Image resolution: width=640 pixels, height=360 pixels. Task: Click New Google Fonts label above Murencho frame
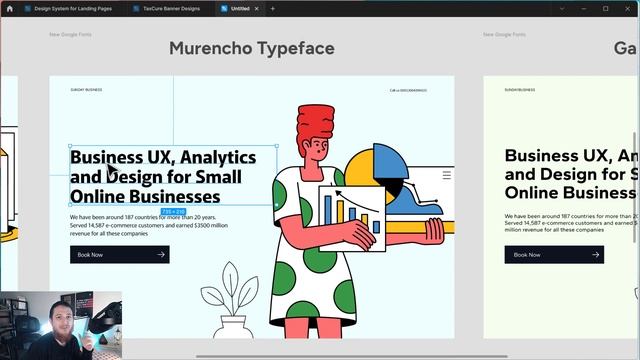70,35
